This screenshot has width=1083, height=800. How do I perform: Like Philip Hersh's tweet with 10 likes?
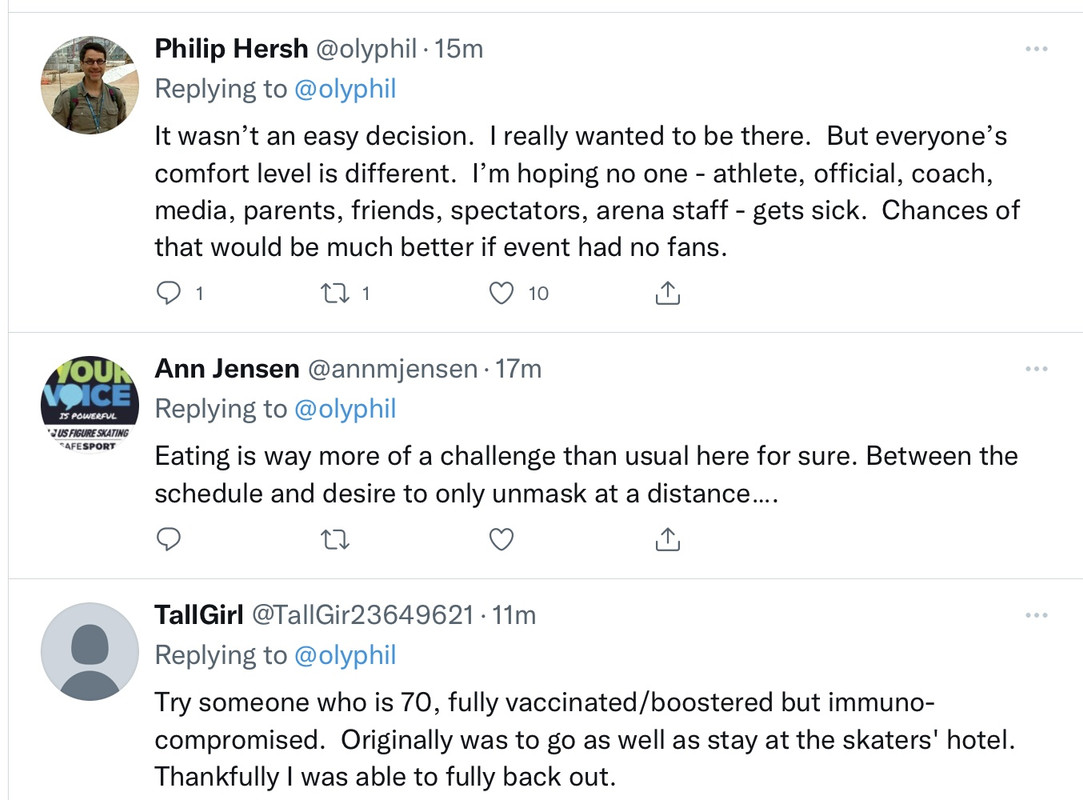pos(501,294)
